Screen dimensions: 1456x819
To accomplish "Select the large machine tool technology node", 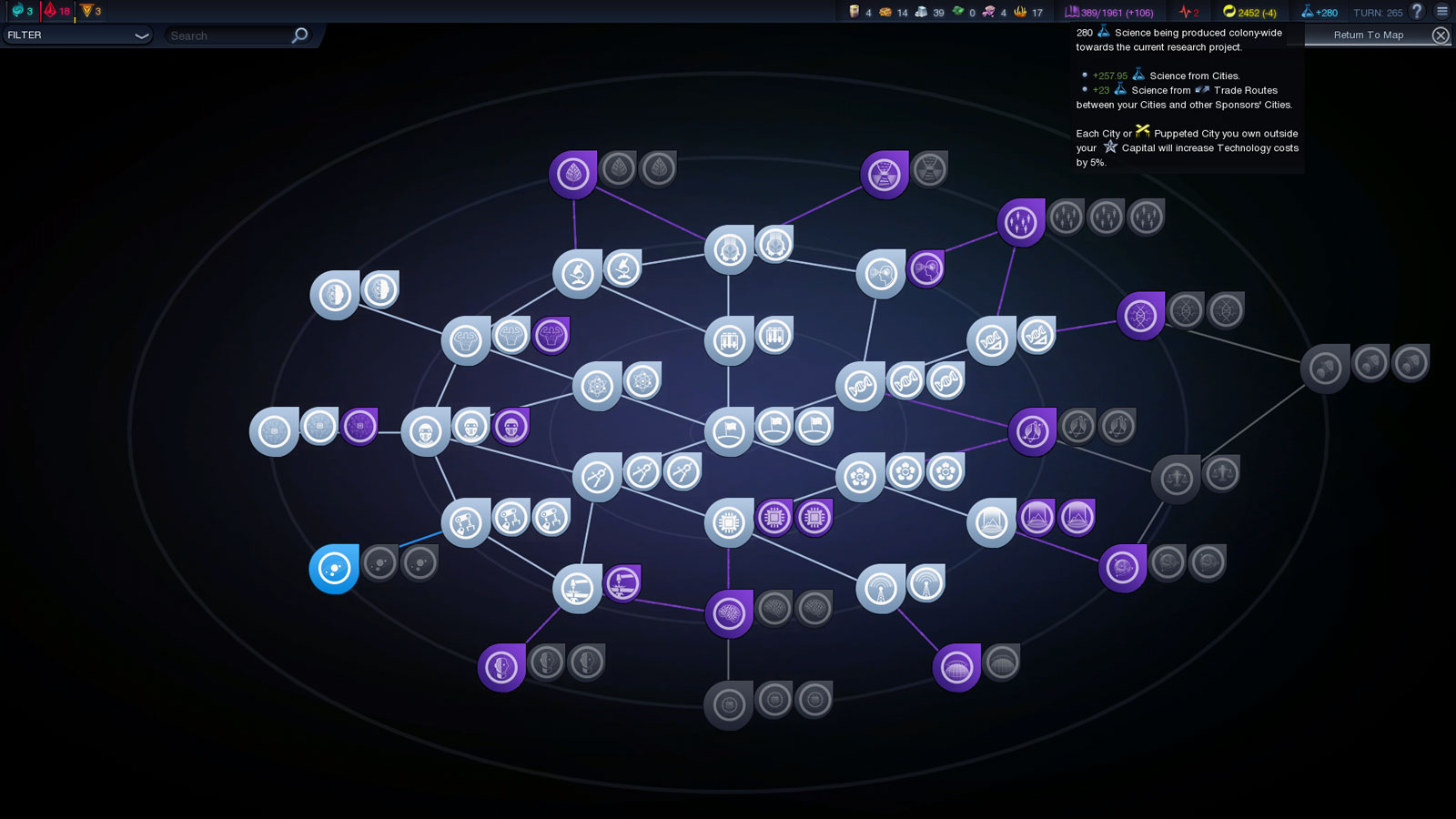I will point(578,588).
